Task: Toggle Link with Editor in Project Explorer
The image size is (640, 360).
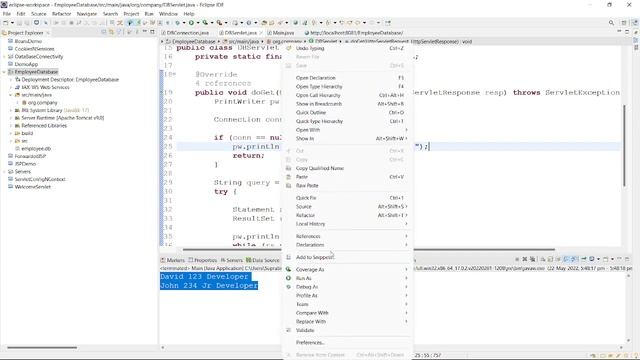Action: point(111,32)
